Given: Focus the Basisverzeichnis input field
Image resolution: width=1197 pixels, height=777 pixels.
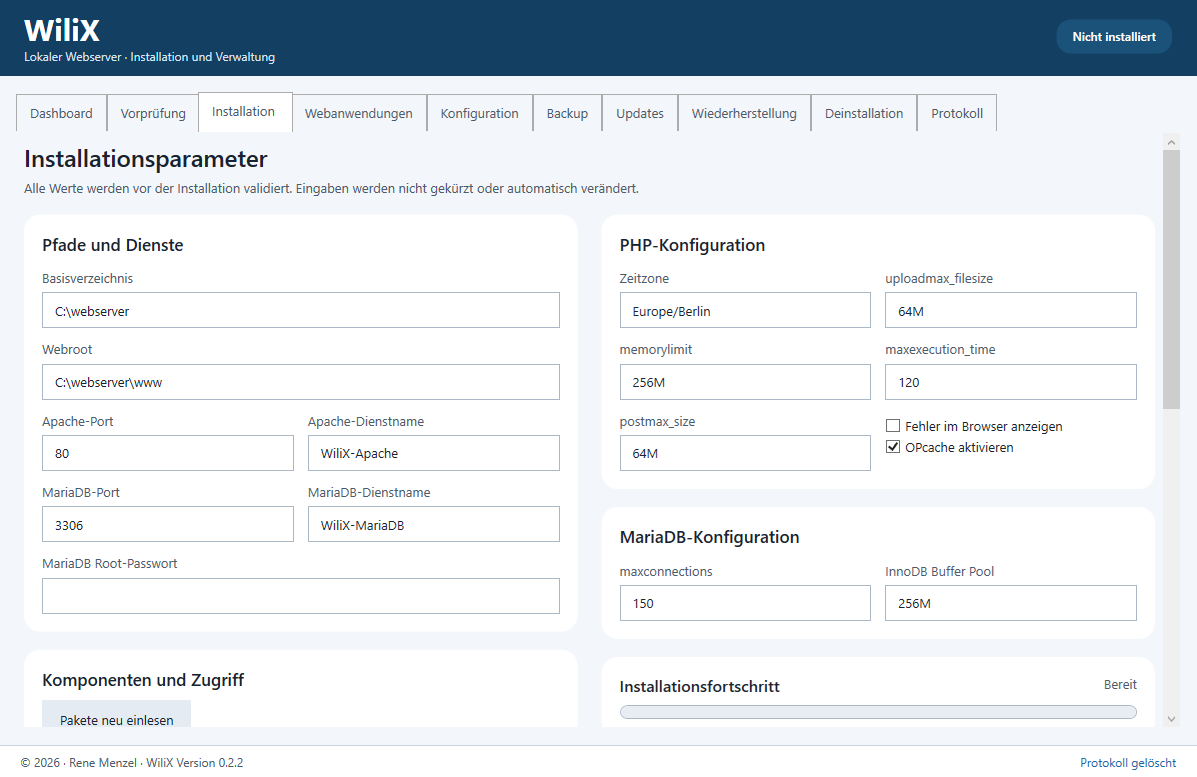Looking at the screenshot, I should pyautogui.click(x=301, y=311).
